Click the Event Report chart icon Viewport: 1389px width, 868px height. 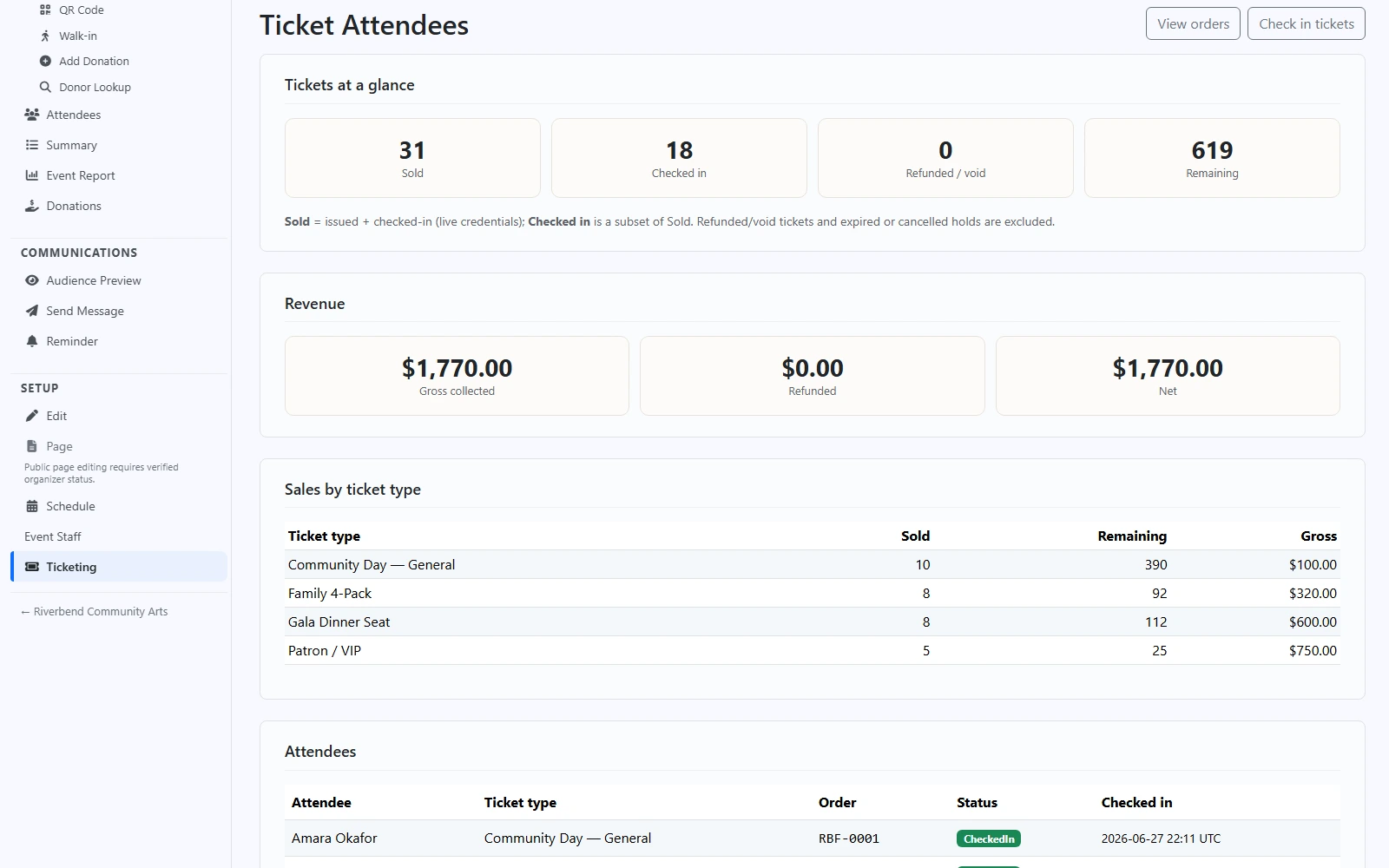[32, 175]
